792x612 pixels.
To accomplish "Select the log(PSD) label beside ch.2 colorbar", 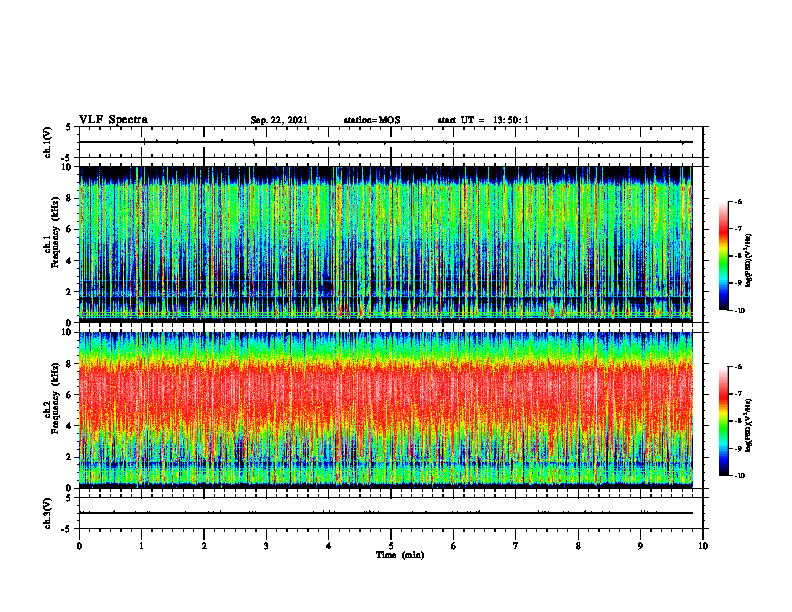I will point(749,425).
